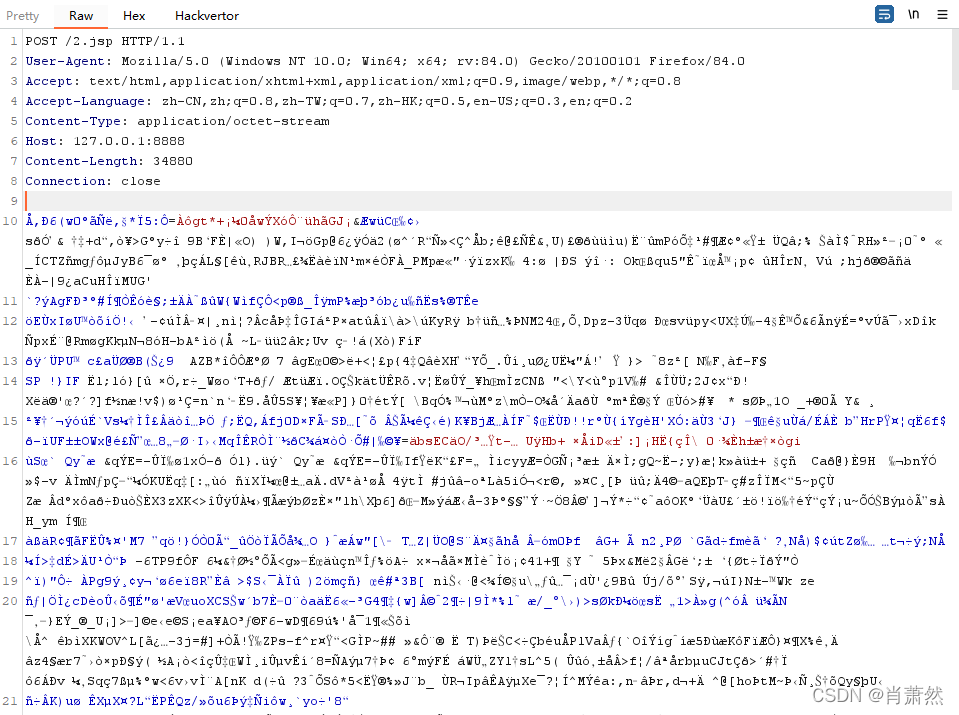Select the User-Agent header line
This screenshot has width=959, height=715.
point(385,61)
